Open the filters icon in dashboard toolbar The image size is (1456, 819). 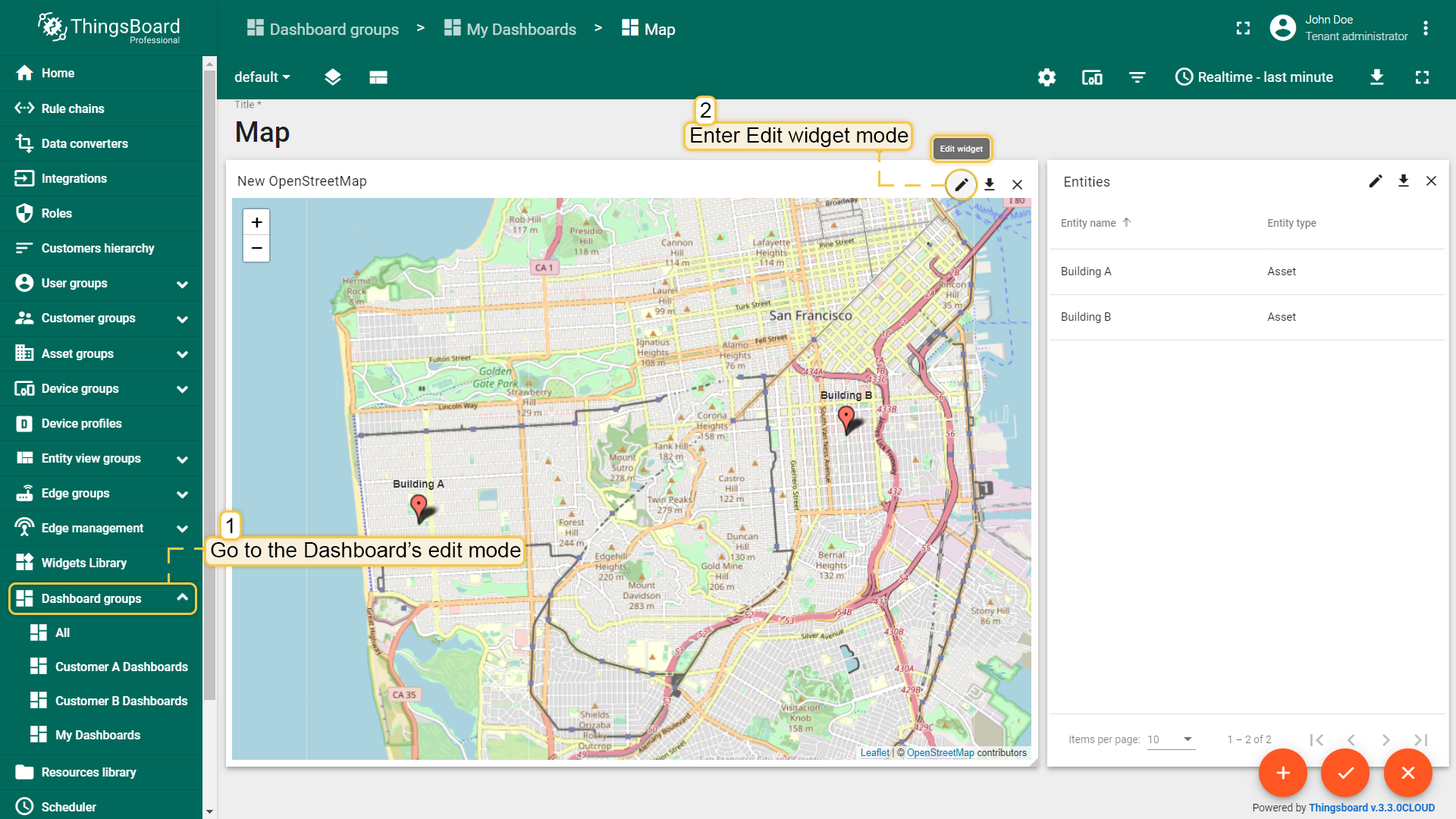(1137, 77)
